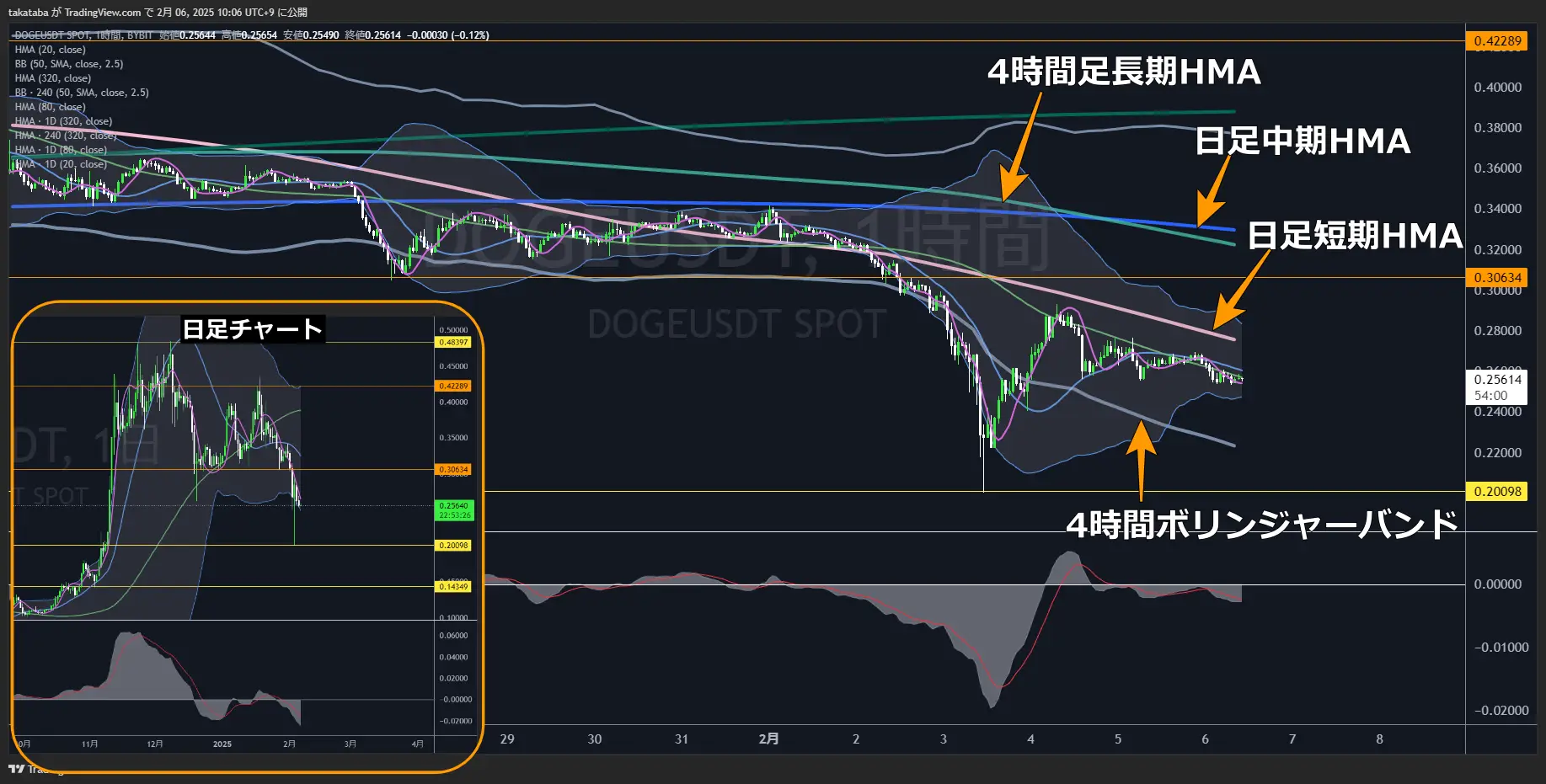The image size is (1546, 784).
Task: Click the 日足中期HMA text annotation
Action: point(1303,141)
